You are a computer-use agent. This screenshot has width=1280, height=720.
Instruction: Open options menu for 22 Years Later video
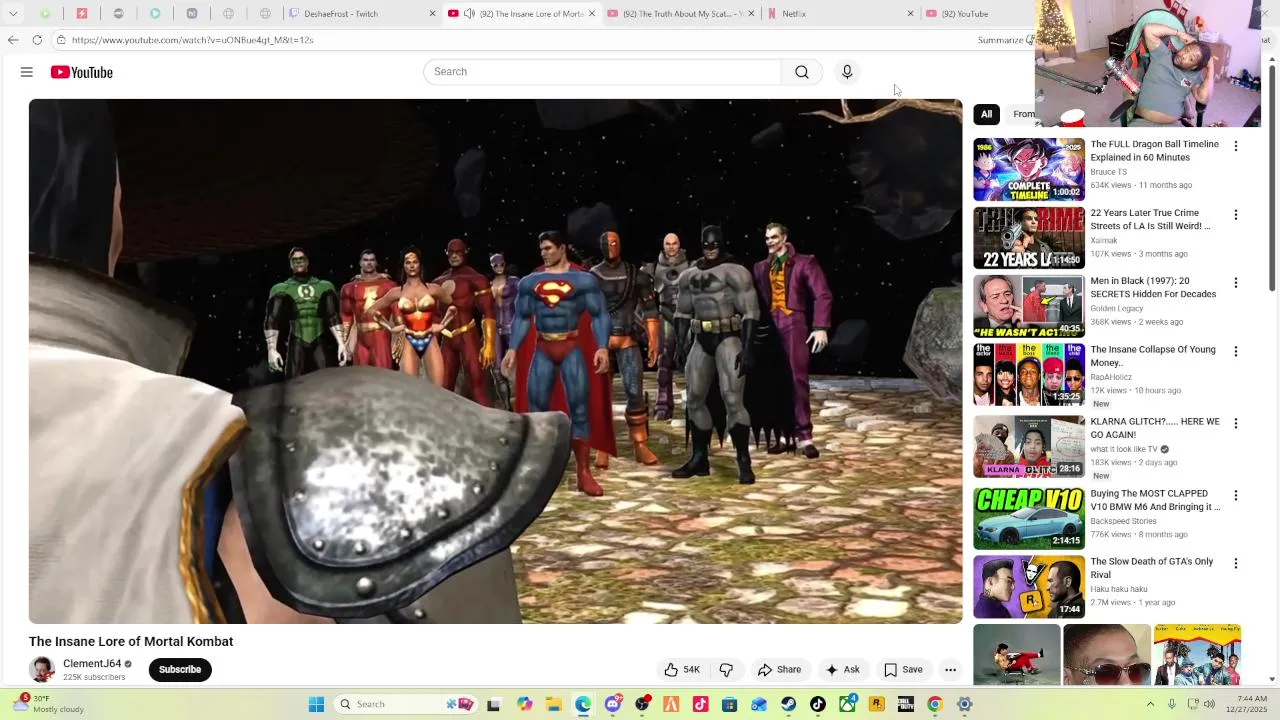coord(1236,215)
